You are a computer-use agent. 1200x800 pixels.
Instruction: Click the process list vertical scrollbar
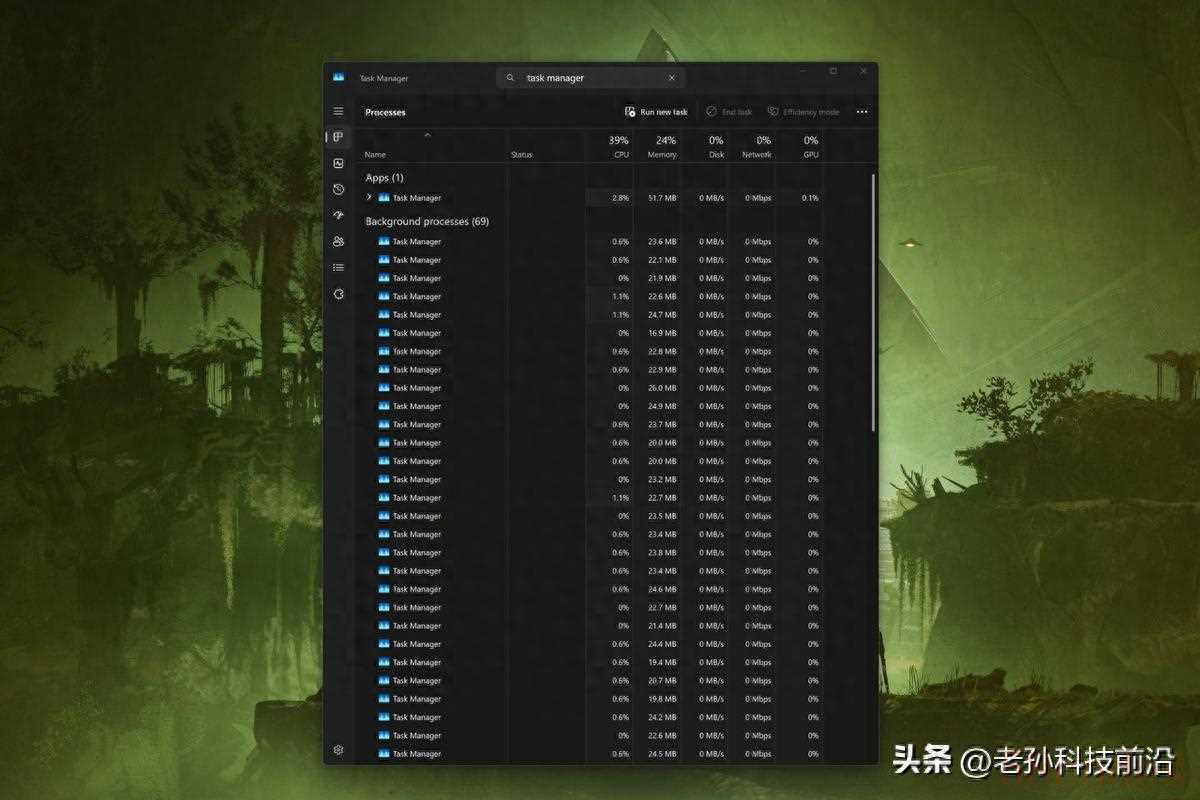click(x=874, y=300)
